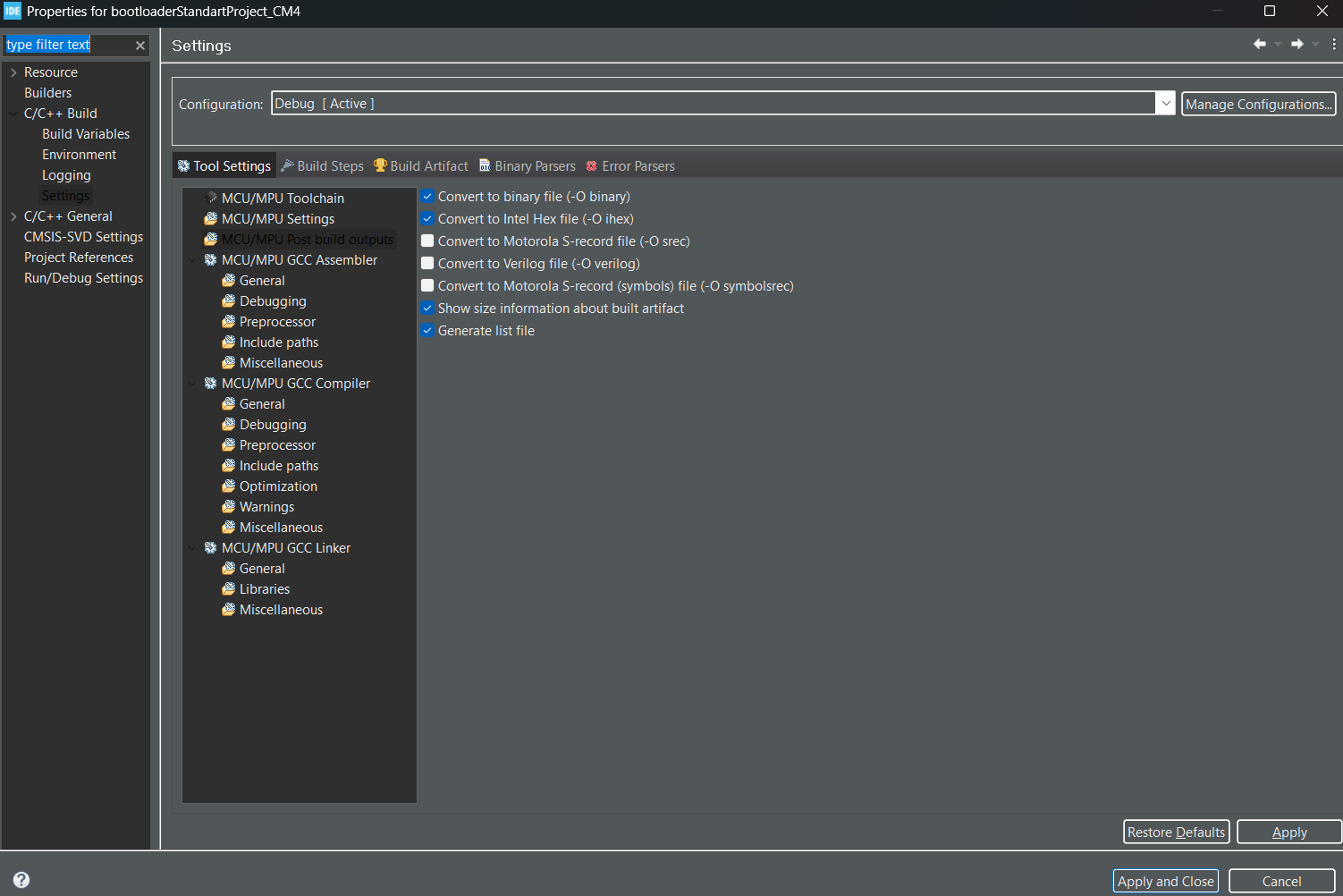Collapse the MCU/MPU GCC Assembler branch
The image size is (1343, 896).
click(192, 259)
